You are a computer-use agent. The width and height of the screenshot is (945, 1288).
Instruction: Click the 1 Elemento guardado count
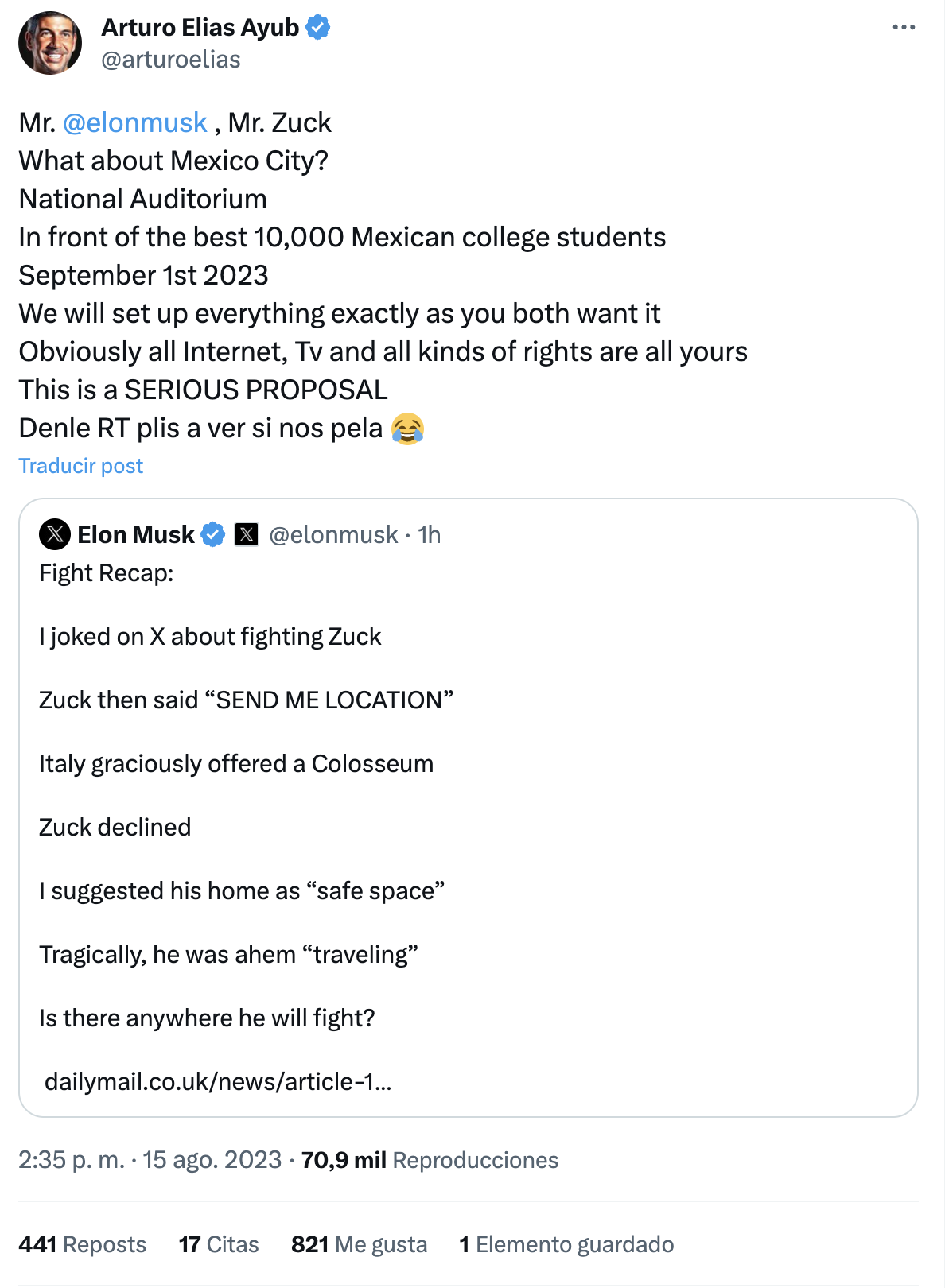566,1244
